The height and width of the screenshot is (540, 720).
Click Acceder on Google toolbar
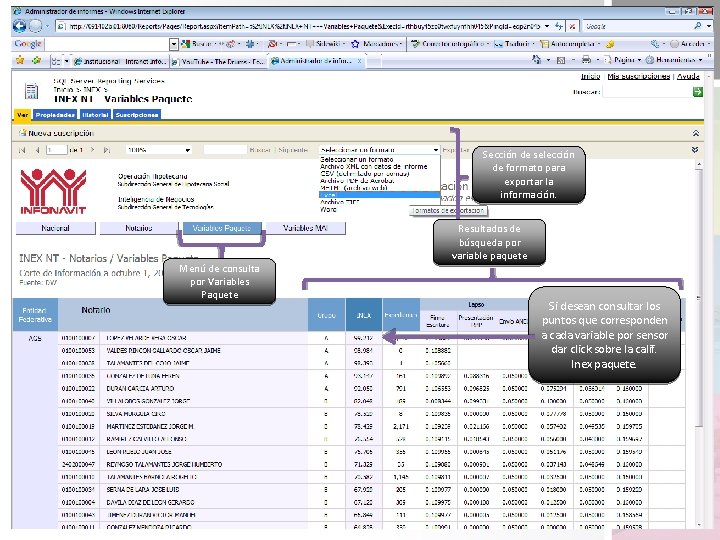coord(687,44)
